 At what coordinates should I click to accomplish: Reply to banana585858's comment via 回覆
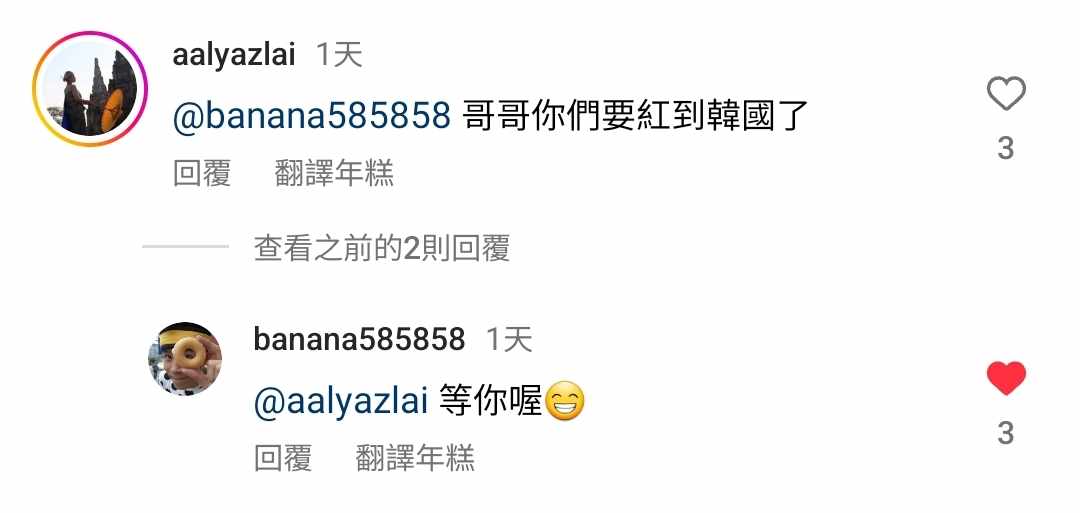(282, 457)
